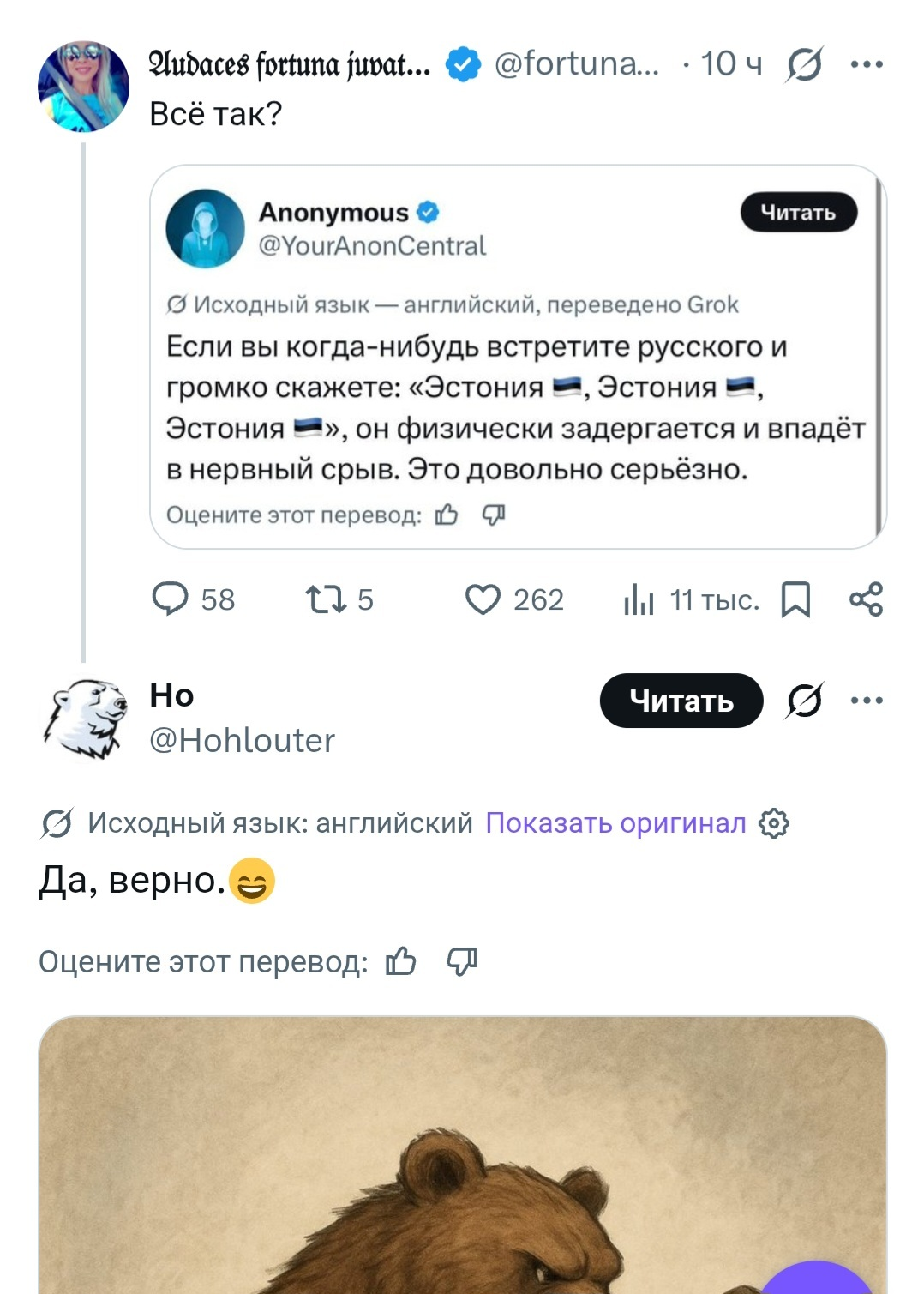Thumbs down the 'Да, верно' translation
This screenshot has width=924, height=1294.
pyautogui.click(x=462, y=962)
